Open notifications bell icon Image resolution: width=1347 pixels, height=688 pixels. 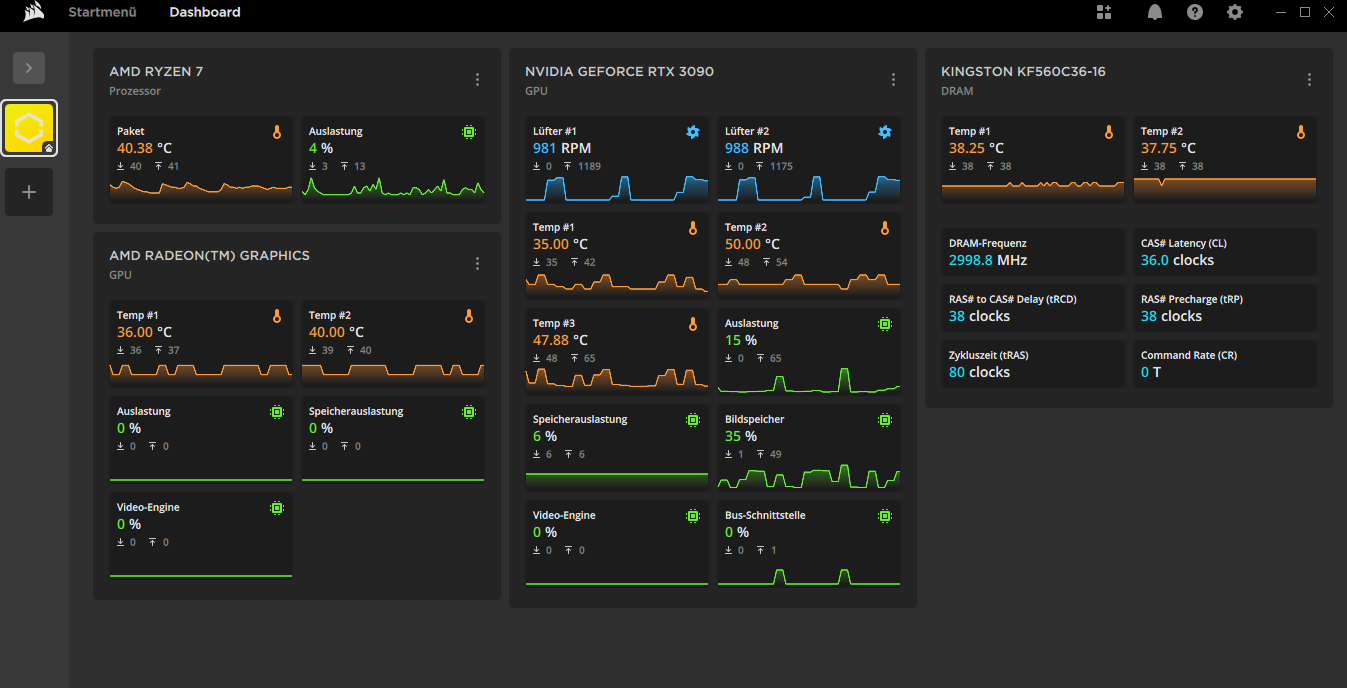[x=1155, y=12]
